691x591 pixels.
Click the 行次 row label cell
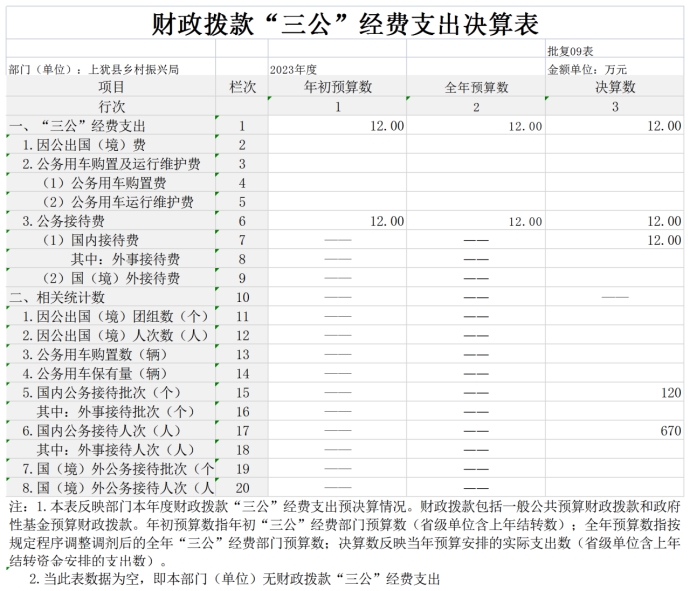111,107
